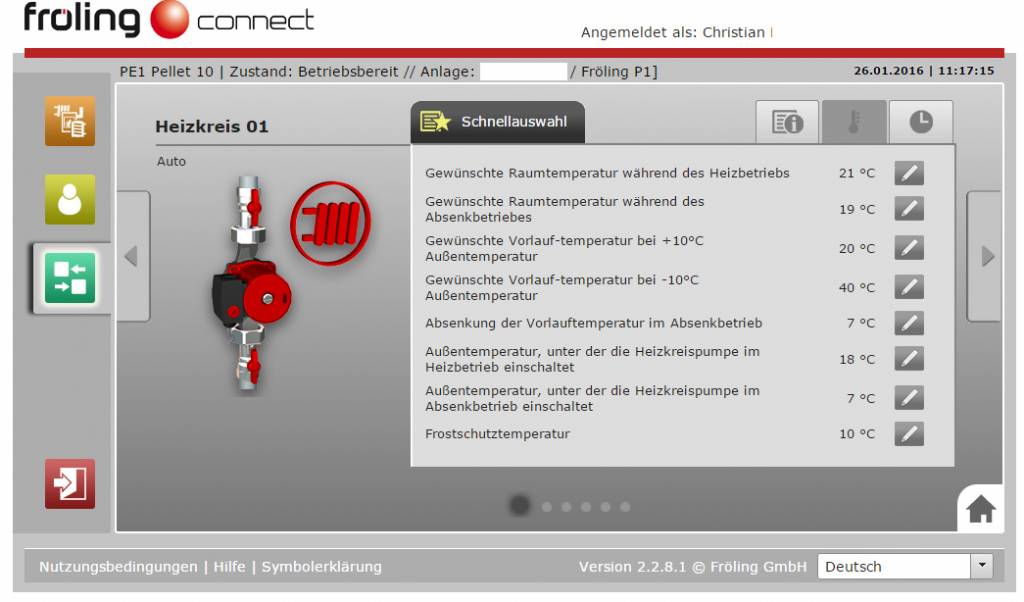Open the Nutzungsbedingungen link
This screenshot has width=1024, height=602.
[x=118, y=567]
